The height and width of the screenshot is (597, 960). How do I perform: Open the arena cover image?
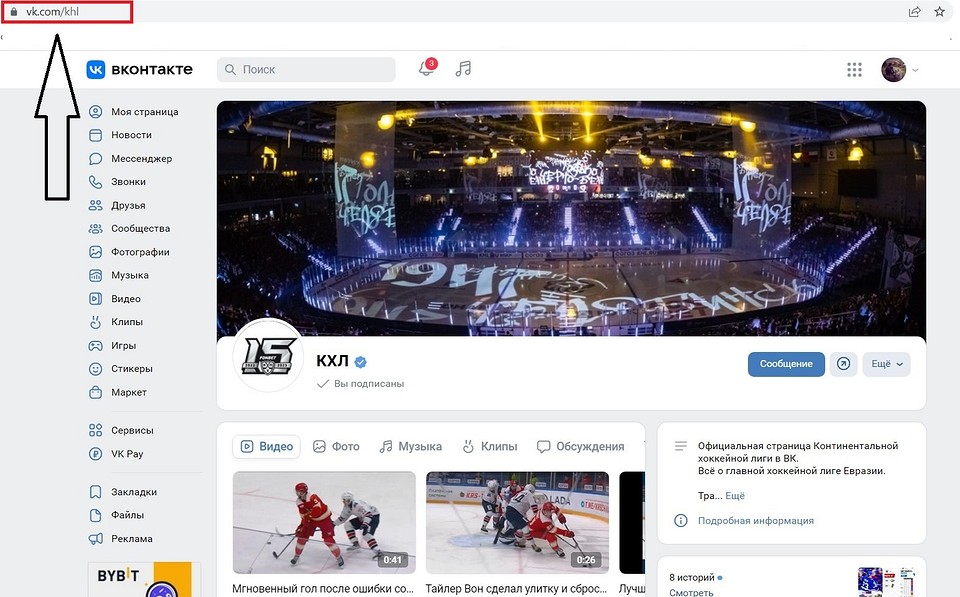click(571, 219)
